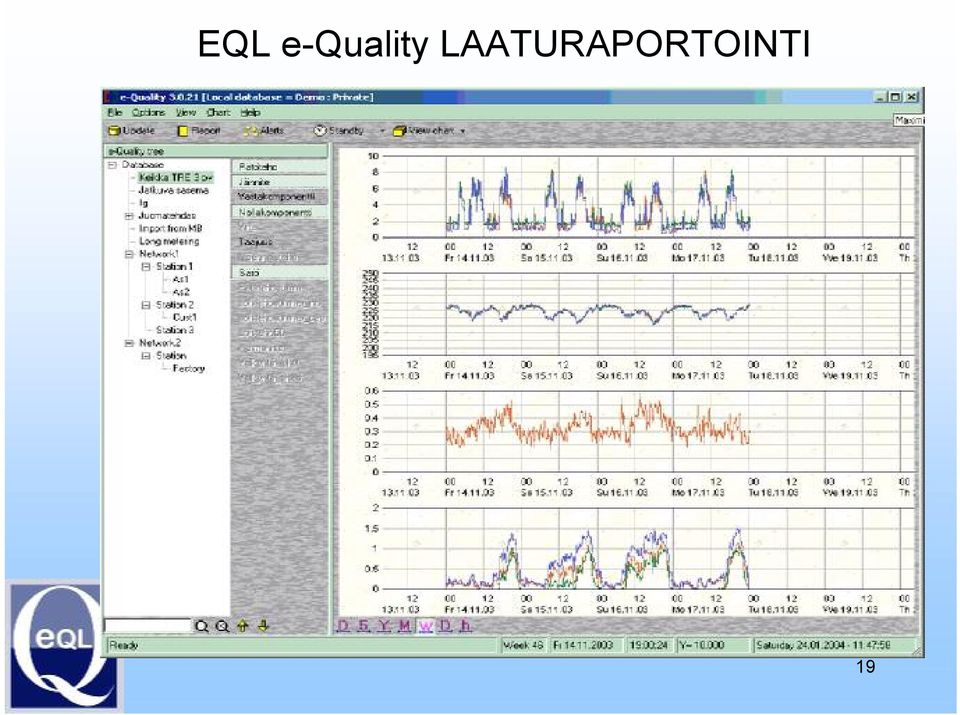960x715 pixels.
Task: Collapse the Network2 branch
Action: 129,343
